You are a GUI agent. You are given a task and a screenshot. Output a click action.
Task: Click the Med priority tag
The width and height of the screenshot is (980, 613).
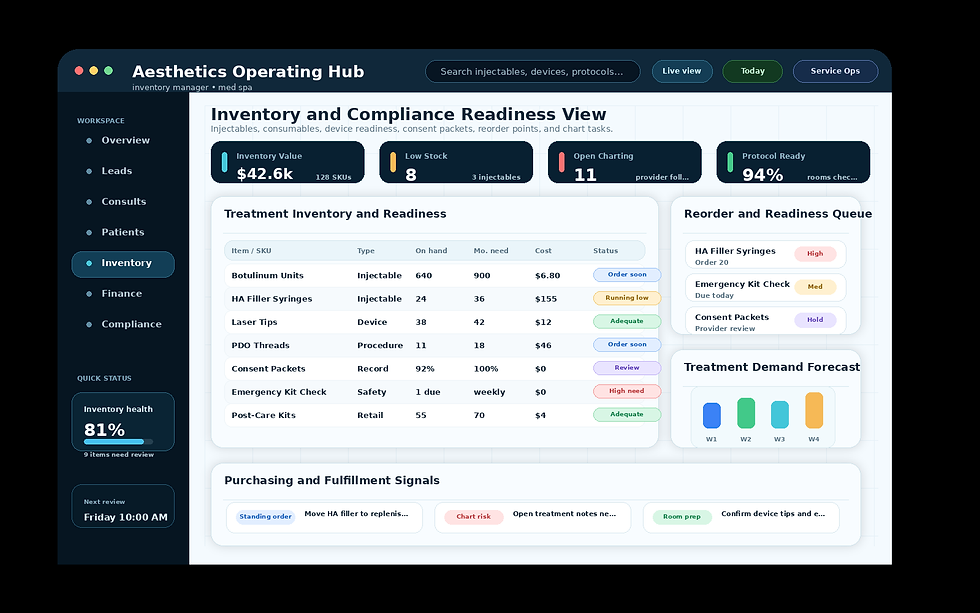pyautogui.click(x=815, y=287)
